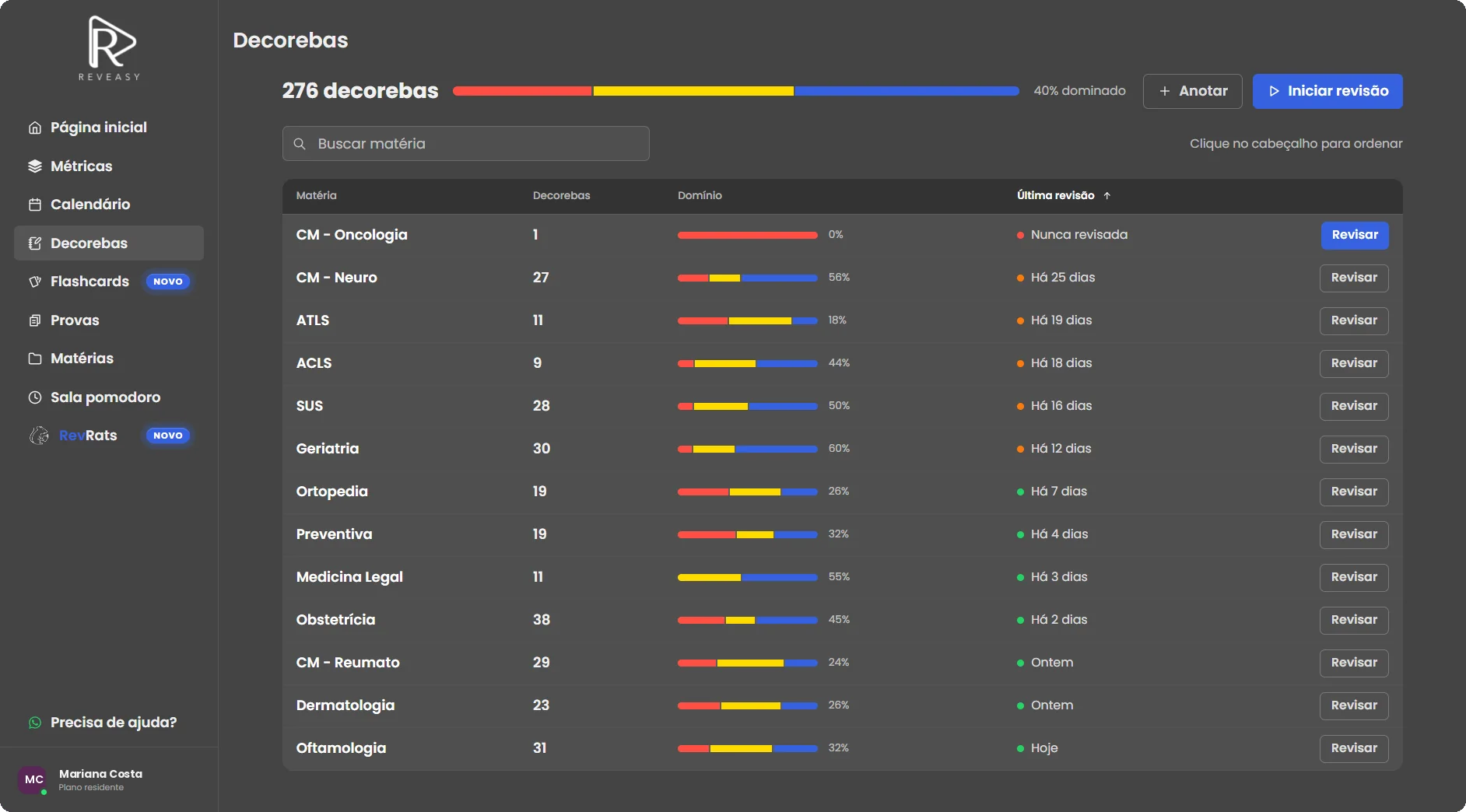Image resolution: width=1466 pixels, height=812 pixels.
Task: Click the CM - Neuro domain progress bar
Action: coord(747,278)
